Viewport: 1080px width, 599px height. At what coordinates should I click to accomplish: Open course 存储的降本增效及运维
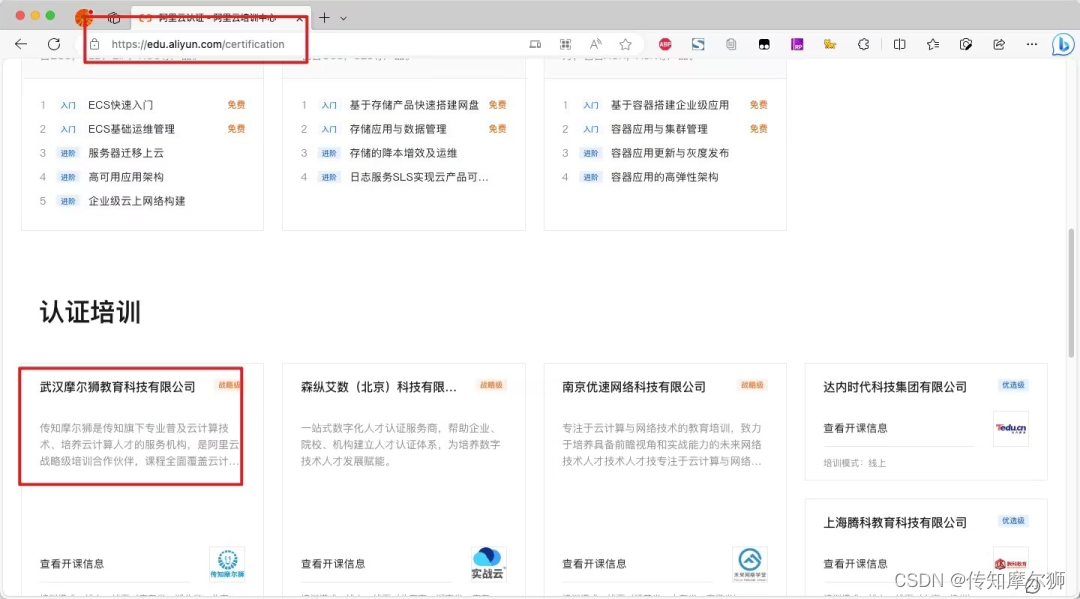point(404,153)
